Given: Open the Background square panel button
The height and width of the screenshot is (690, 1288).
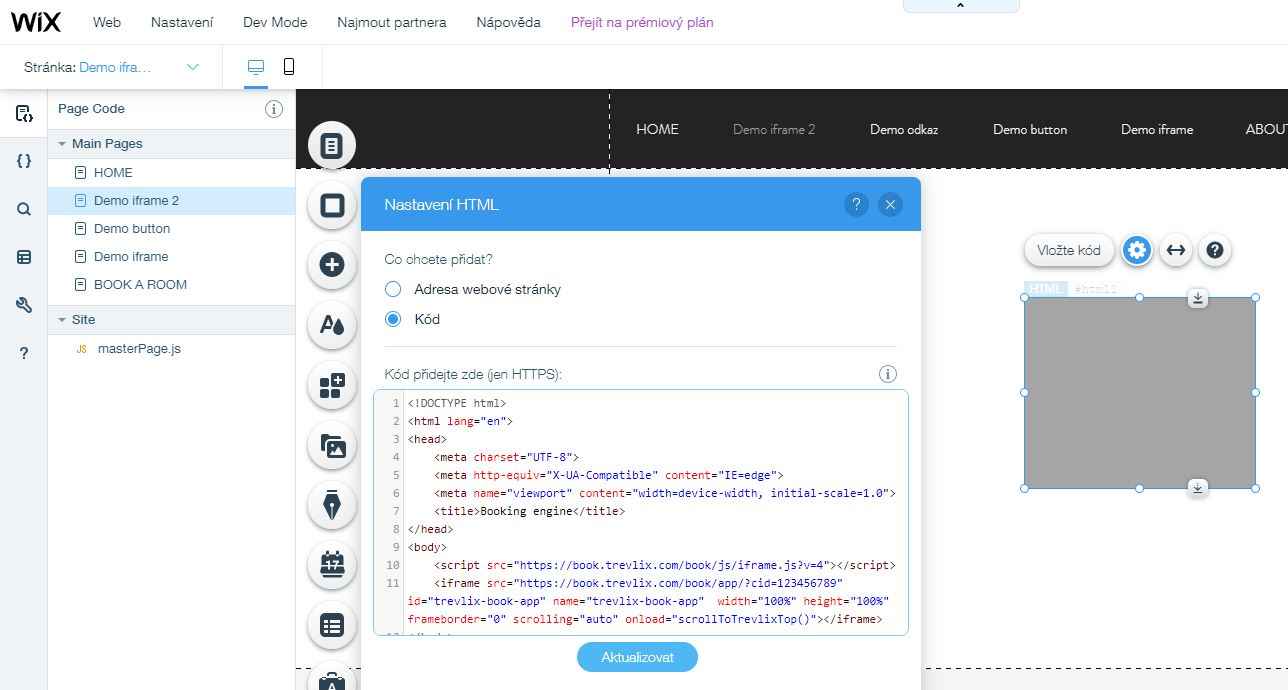Looking at the screenshot, I should [332, 206].
